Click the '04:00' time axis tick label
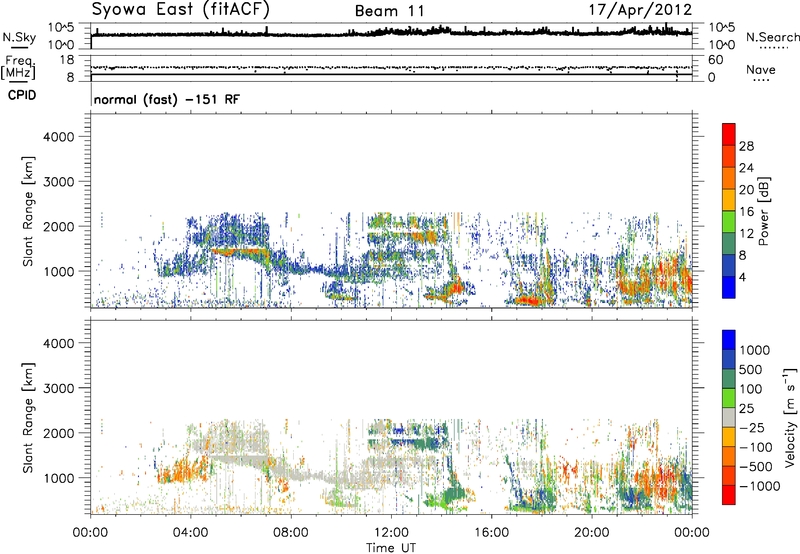 [x=190, y=533]
